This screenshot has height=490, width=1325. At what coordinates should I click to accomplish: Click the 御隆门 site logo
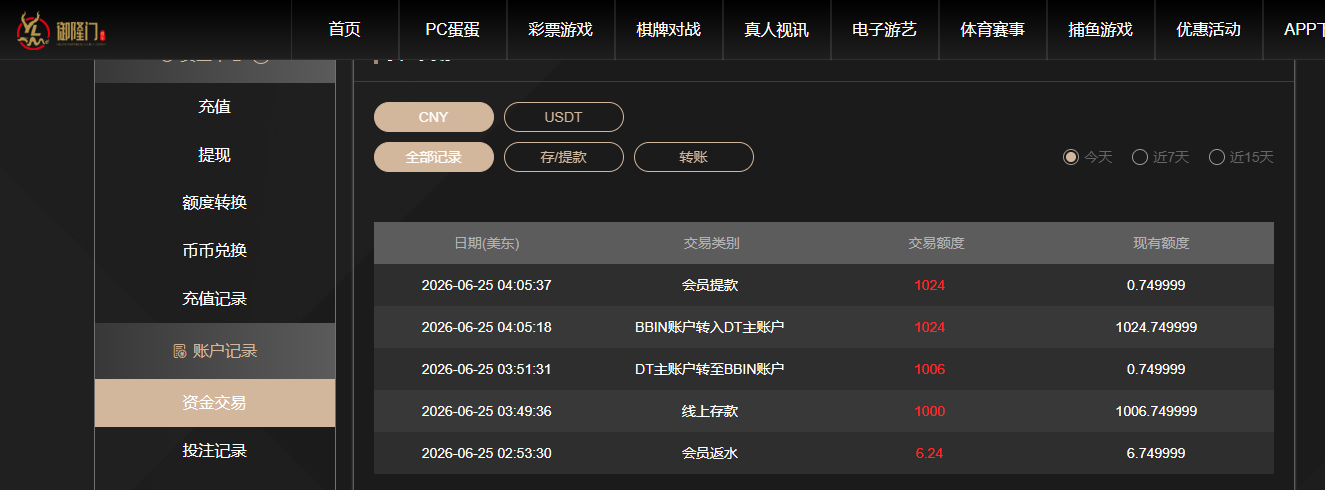tap(61, 31)
